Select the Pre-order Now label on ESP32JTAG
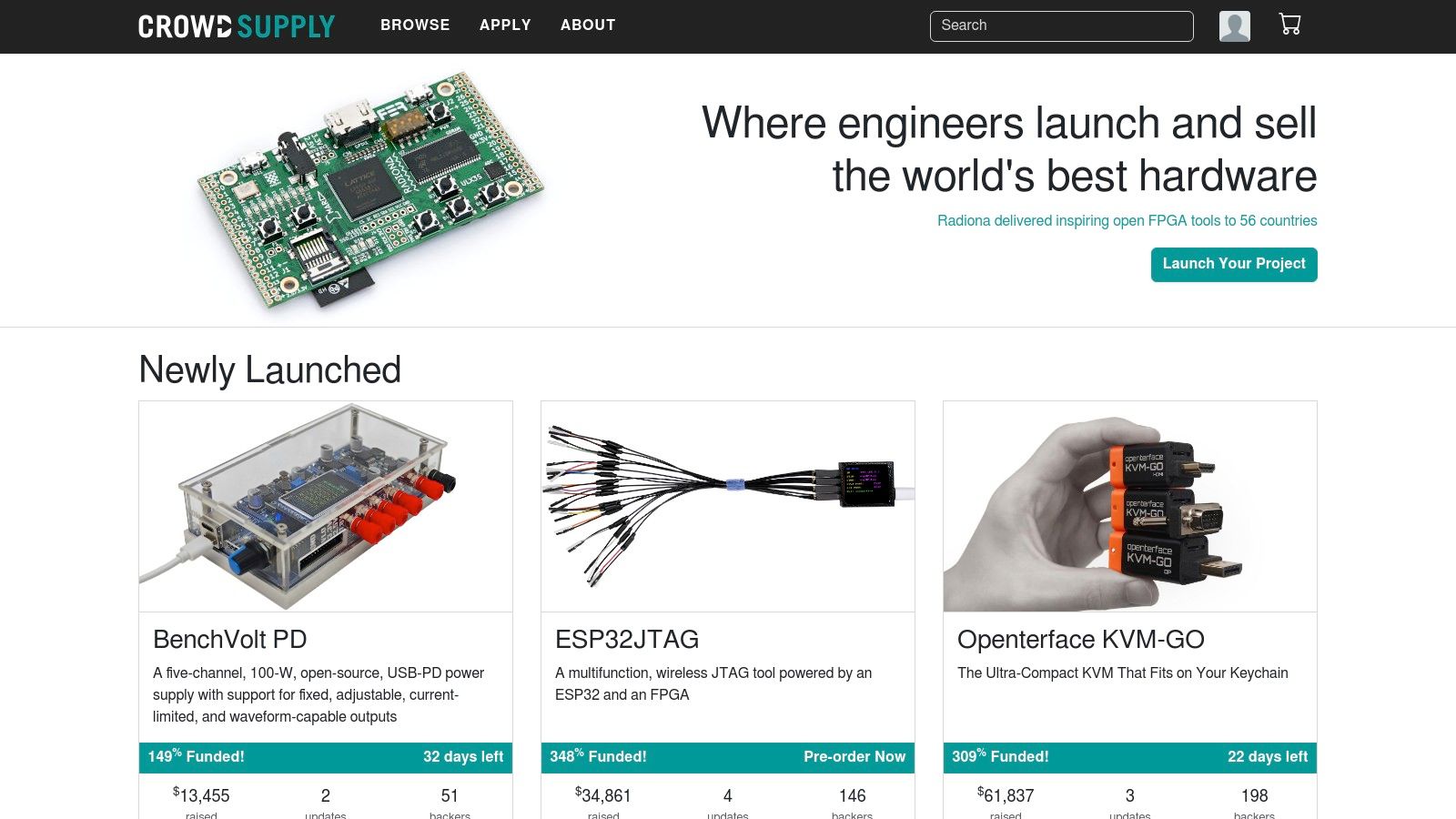The image size is (1456, 819). pyautogui.click(x=854, y=757)
